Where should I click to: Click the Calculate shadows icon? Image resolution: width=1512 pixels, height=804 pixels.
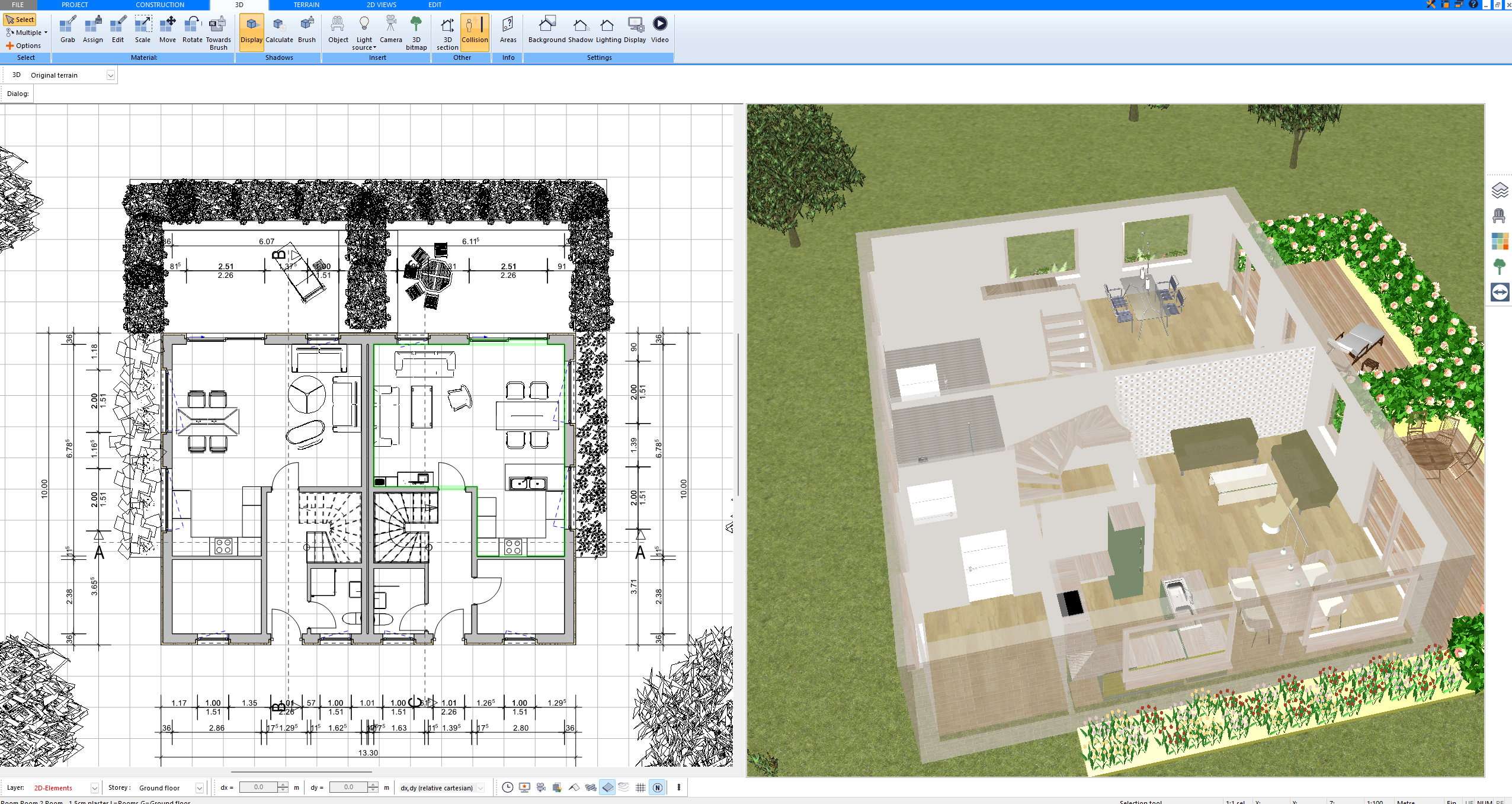tap(279, 30)
